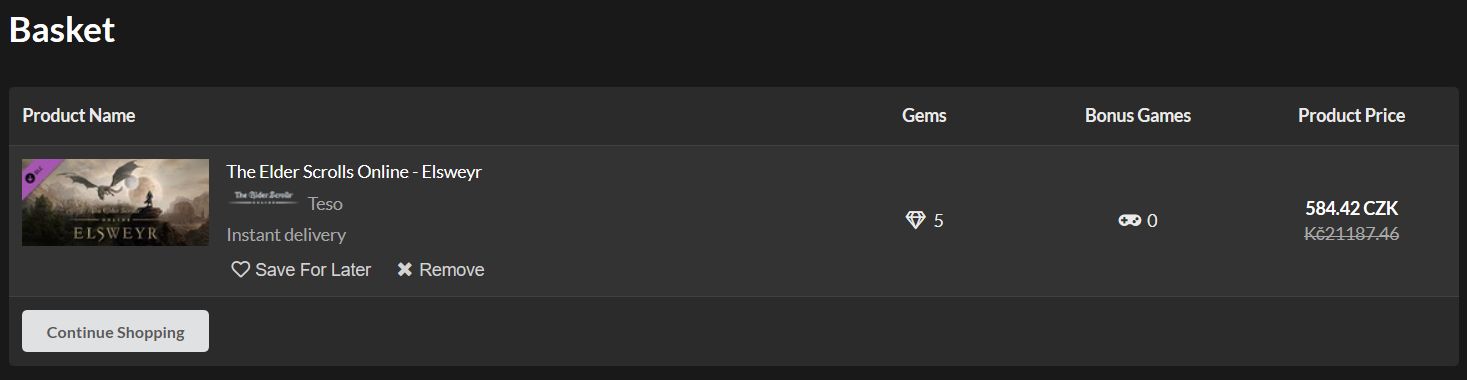Click the Basket page heading
Image resolution: width=1467 pixels, height=380 pixels.
tap(62, 30)
